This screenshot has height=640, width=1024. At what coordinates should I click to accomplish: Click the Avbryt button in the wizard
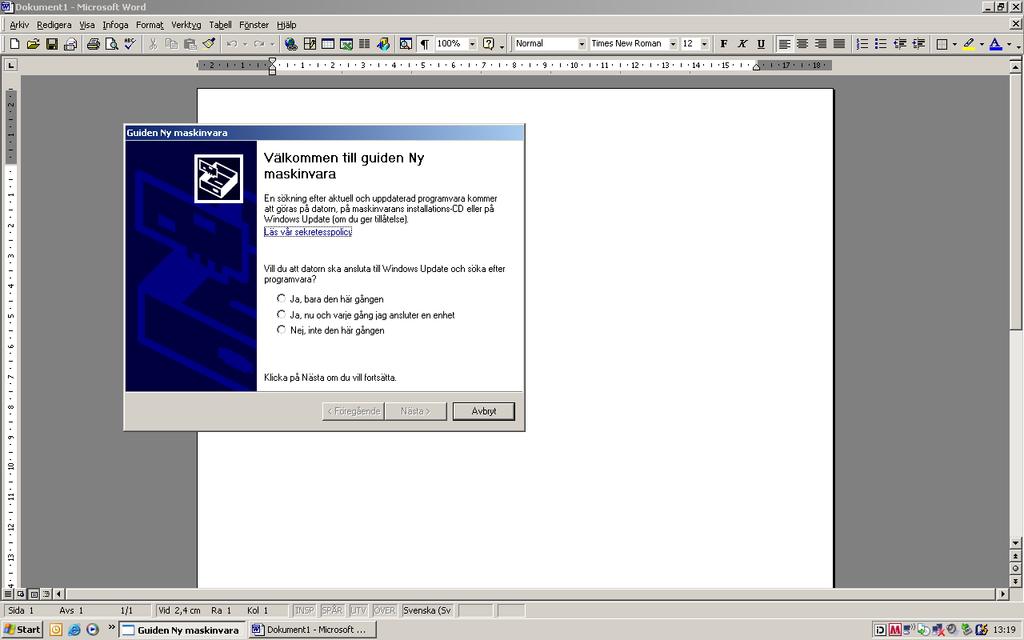coord(484,411)
